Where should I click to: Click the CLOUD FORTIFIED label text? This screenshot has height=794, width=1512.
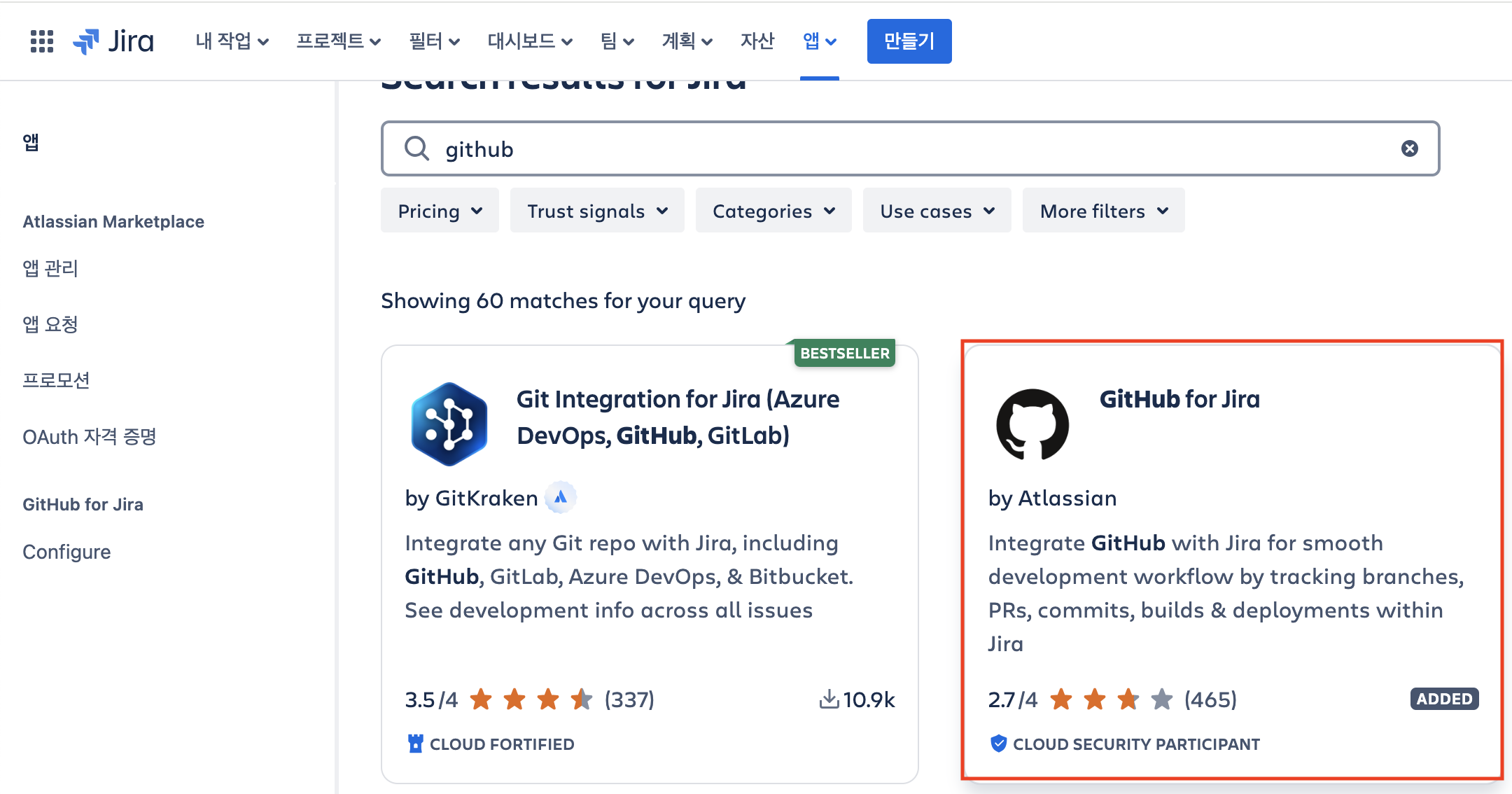502,744
